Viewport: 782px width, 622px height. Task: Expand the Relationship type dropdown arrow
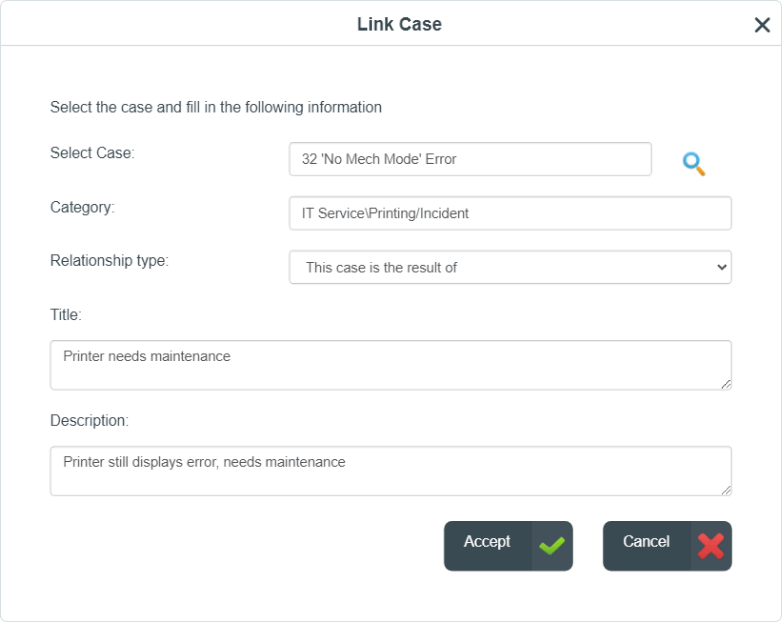coord(721,267)
